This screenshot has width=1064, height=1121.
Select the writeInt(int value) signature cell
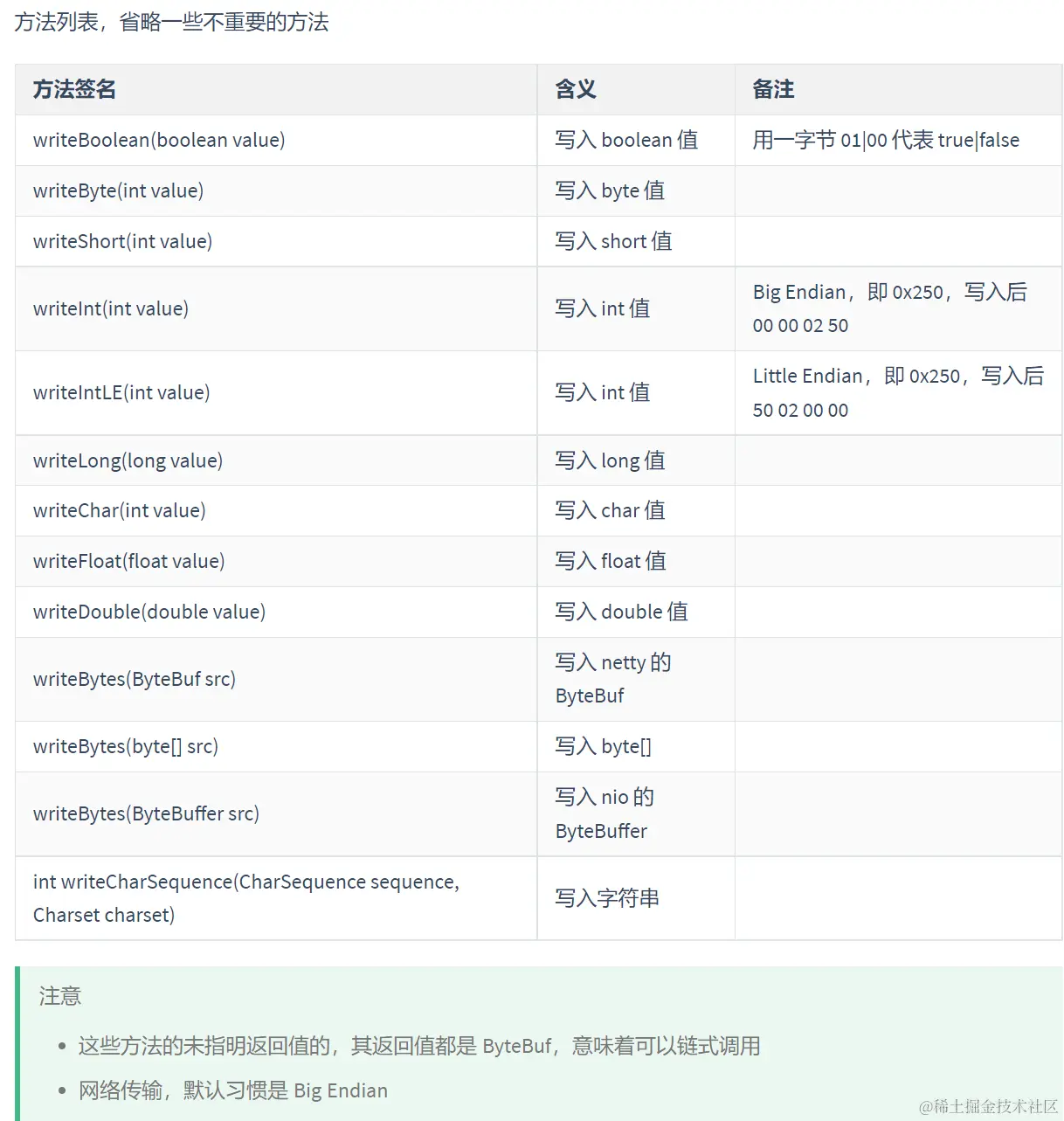point(110,308)
